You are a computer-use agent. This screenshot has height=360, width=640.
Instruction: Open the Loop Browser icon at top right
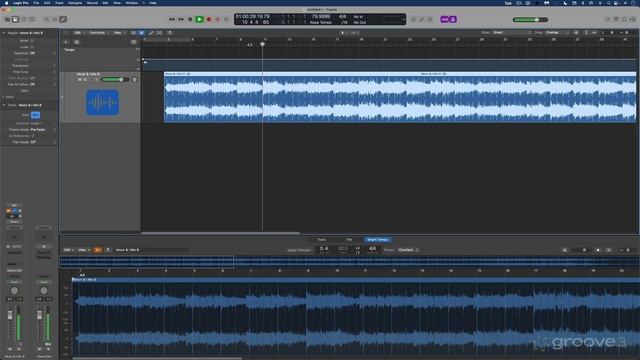624,19
